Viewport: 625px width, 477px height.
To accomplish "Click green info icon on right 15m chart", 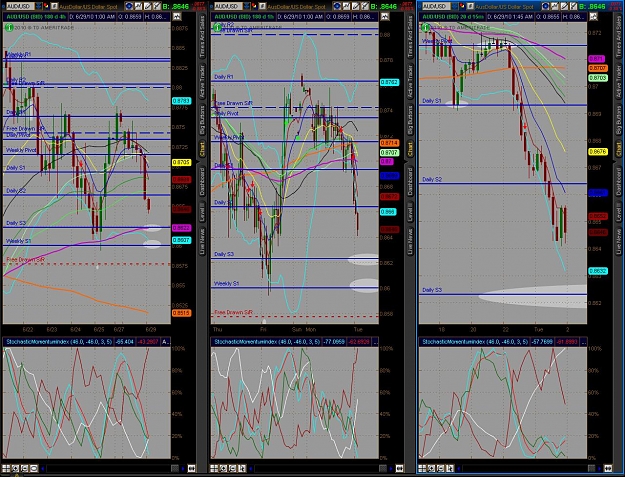I will pos(425,27).
